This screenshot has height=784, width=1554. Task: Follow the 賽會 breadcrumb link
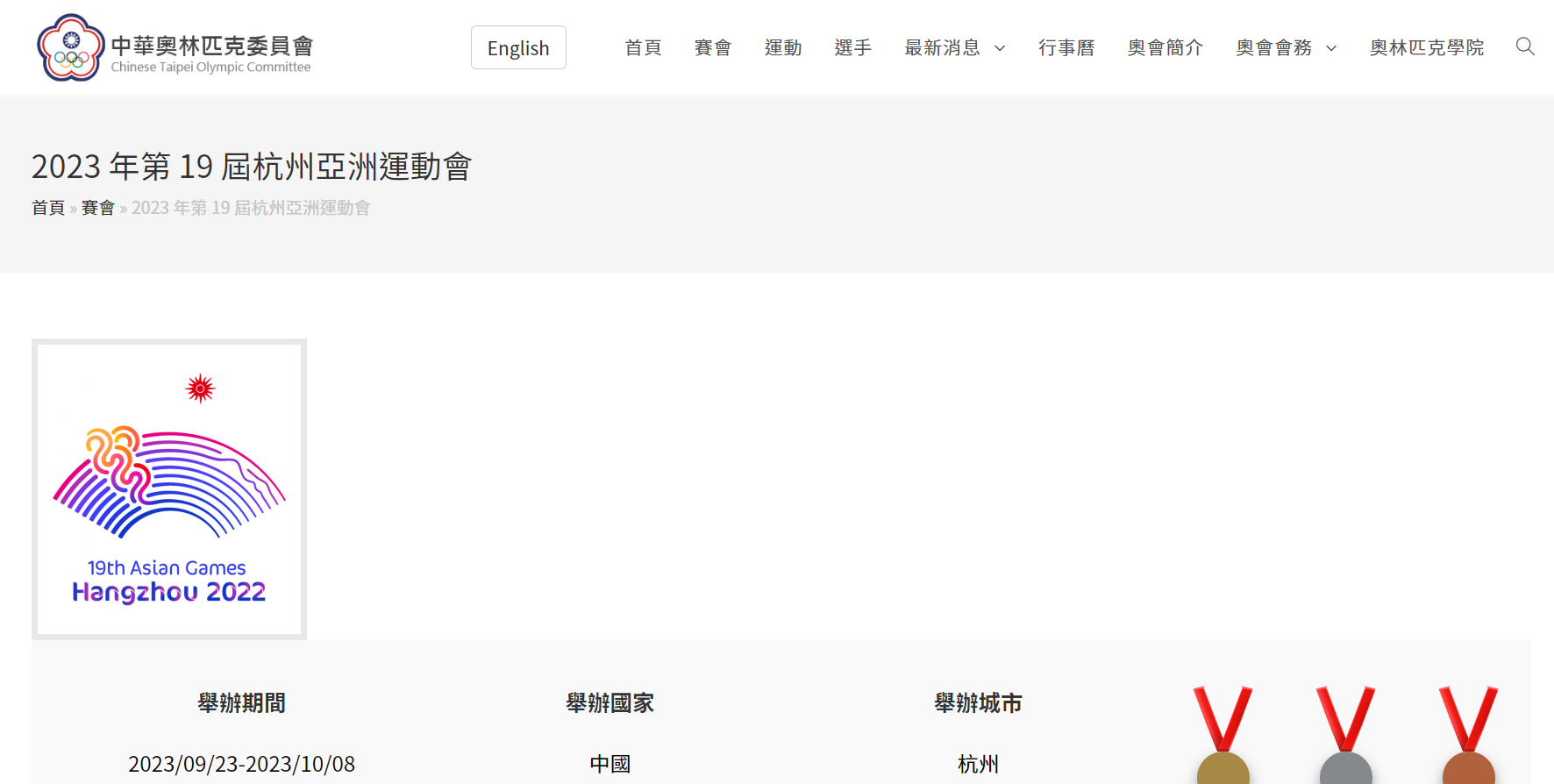point(98,208)
